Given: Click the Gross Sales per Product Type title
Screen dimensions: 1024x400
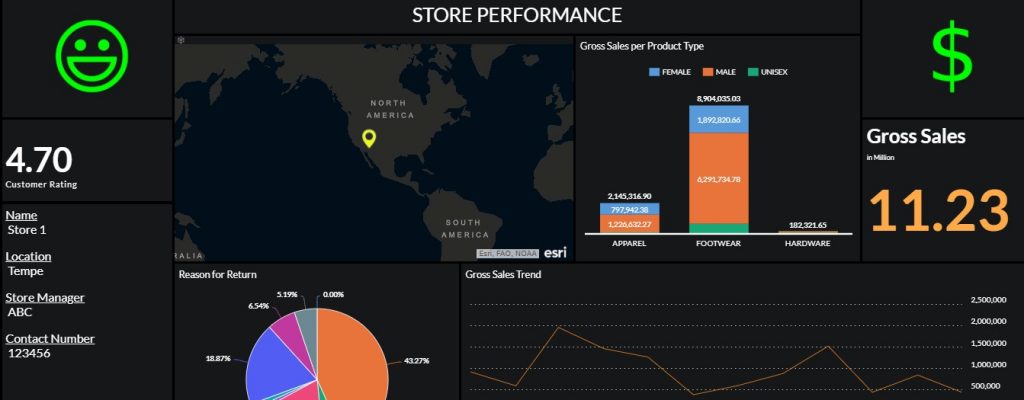Looking at the screenshot, I should [641, 46].
